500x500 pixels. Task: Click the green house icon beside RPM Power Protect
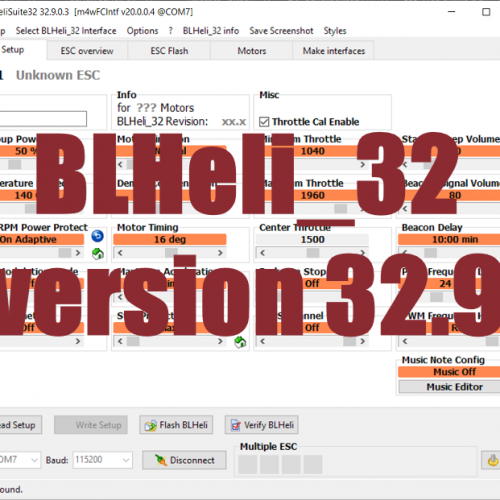click(98, 254)
